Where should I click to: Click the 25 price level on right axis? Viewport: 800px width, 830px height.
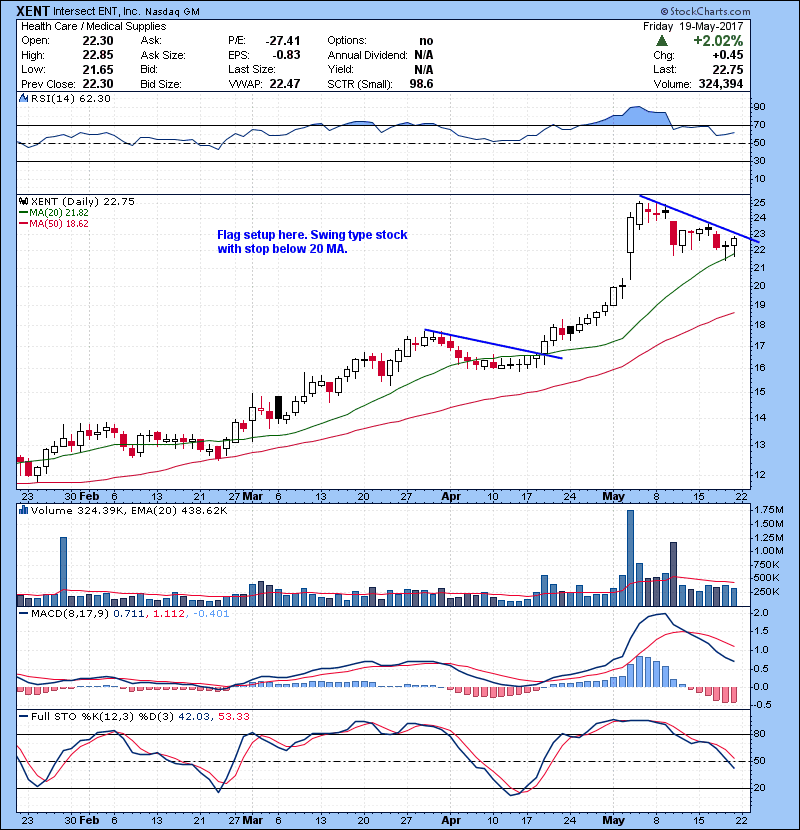[x=759, y=203]
